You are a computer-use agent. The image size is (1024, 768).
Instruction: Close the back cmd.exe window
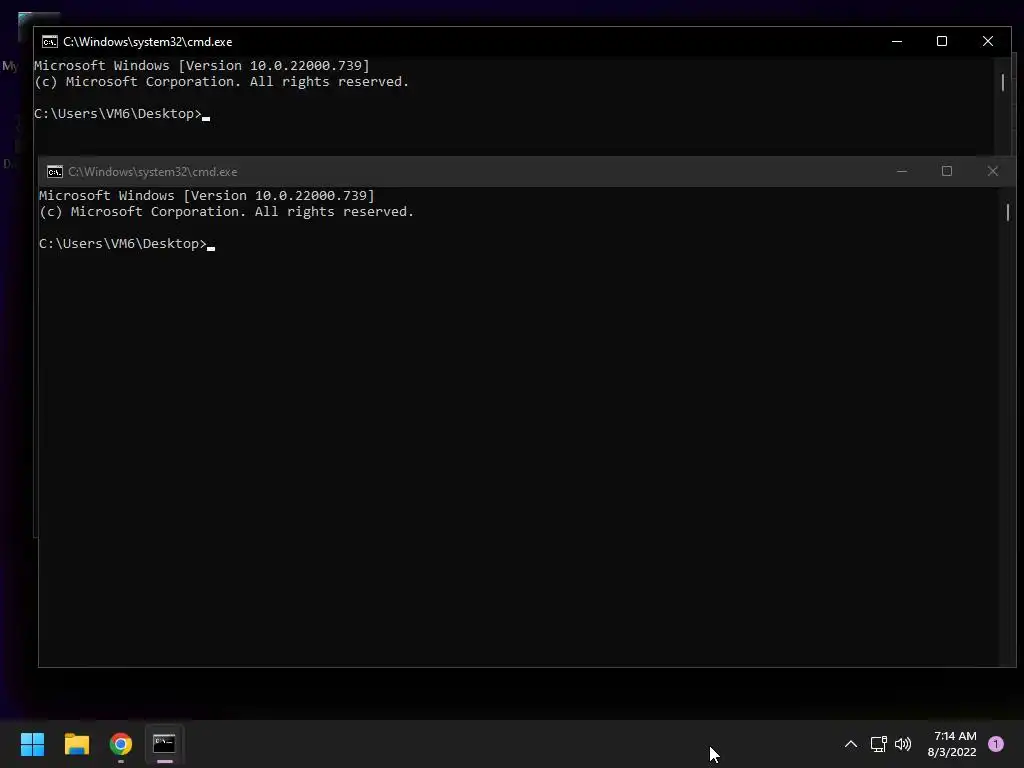[988, 41]
